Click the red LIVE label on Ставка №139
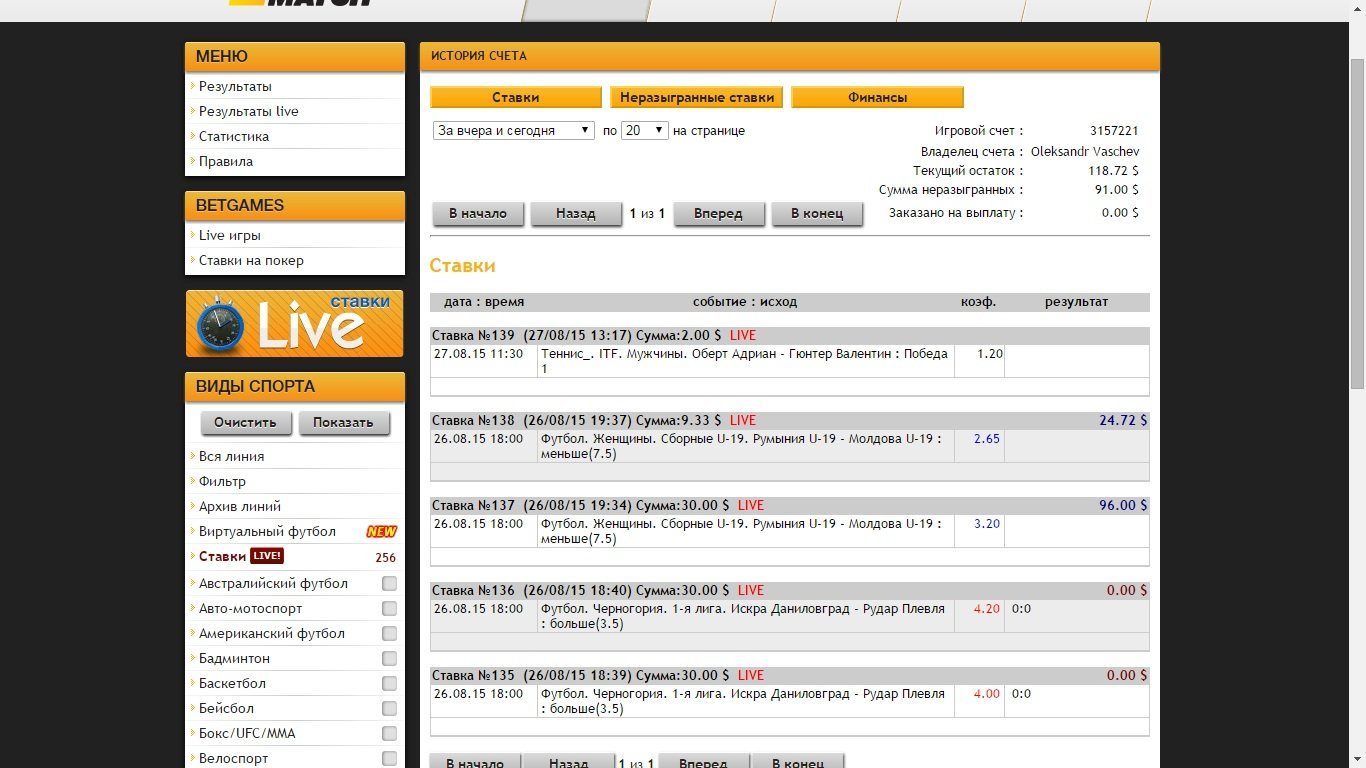1366x768 pixels. pos(743,335)
